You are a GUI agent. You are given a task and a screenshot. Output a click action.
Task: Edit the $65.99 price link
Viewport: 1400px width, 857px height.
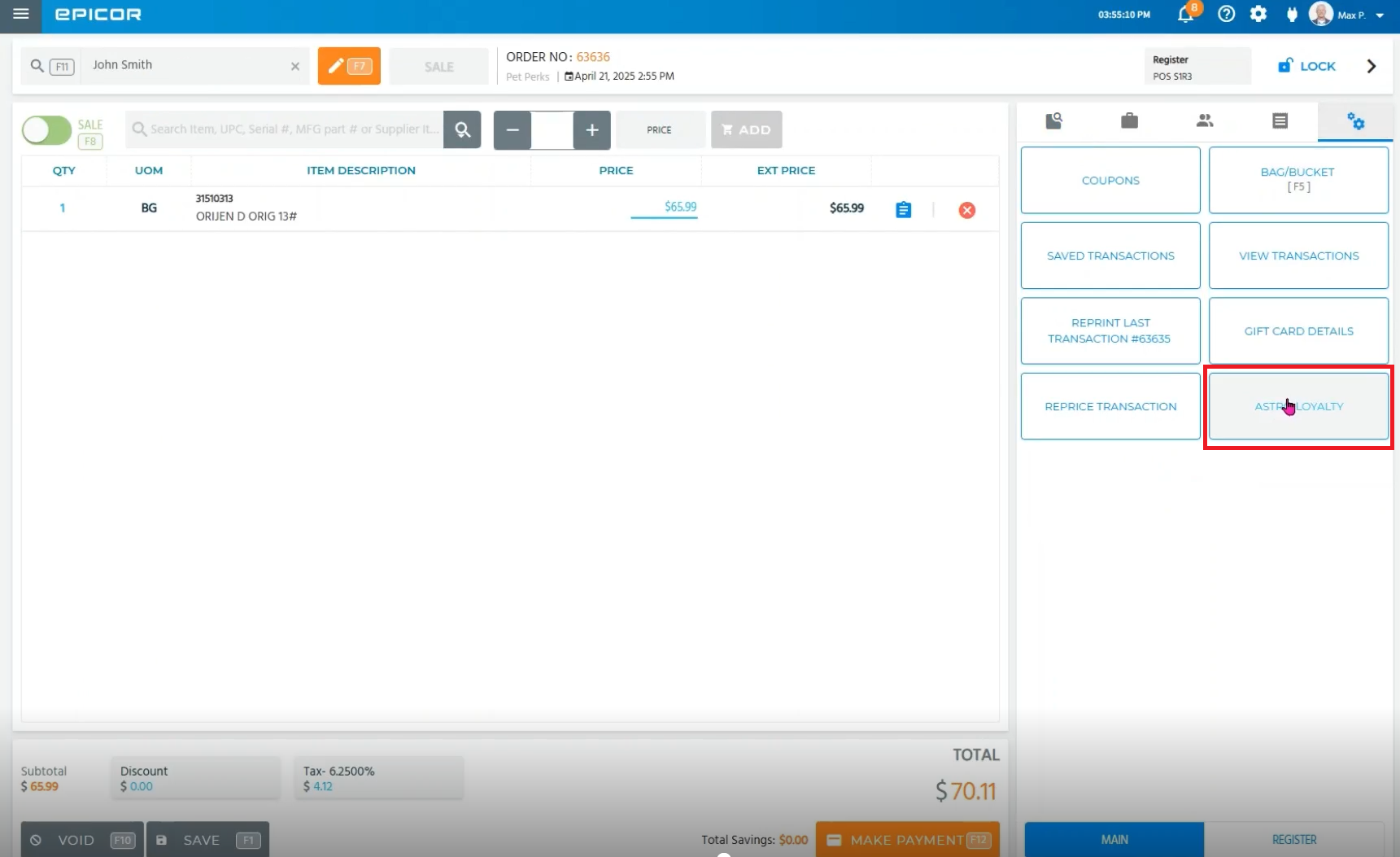pyautogui.click(x=680, y=207)
